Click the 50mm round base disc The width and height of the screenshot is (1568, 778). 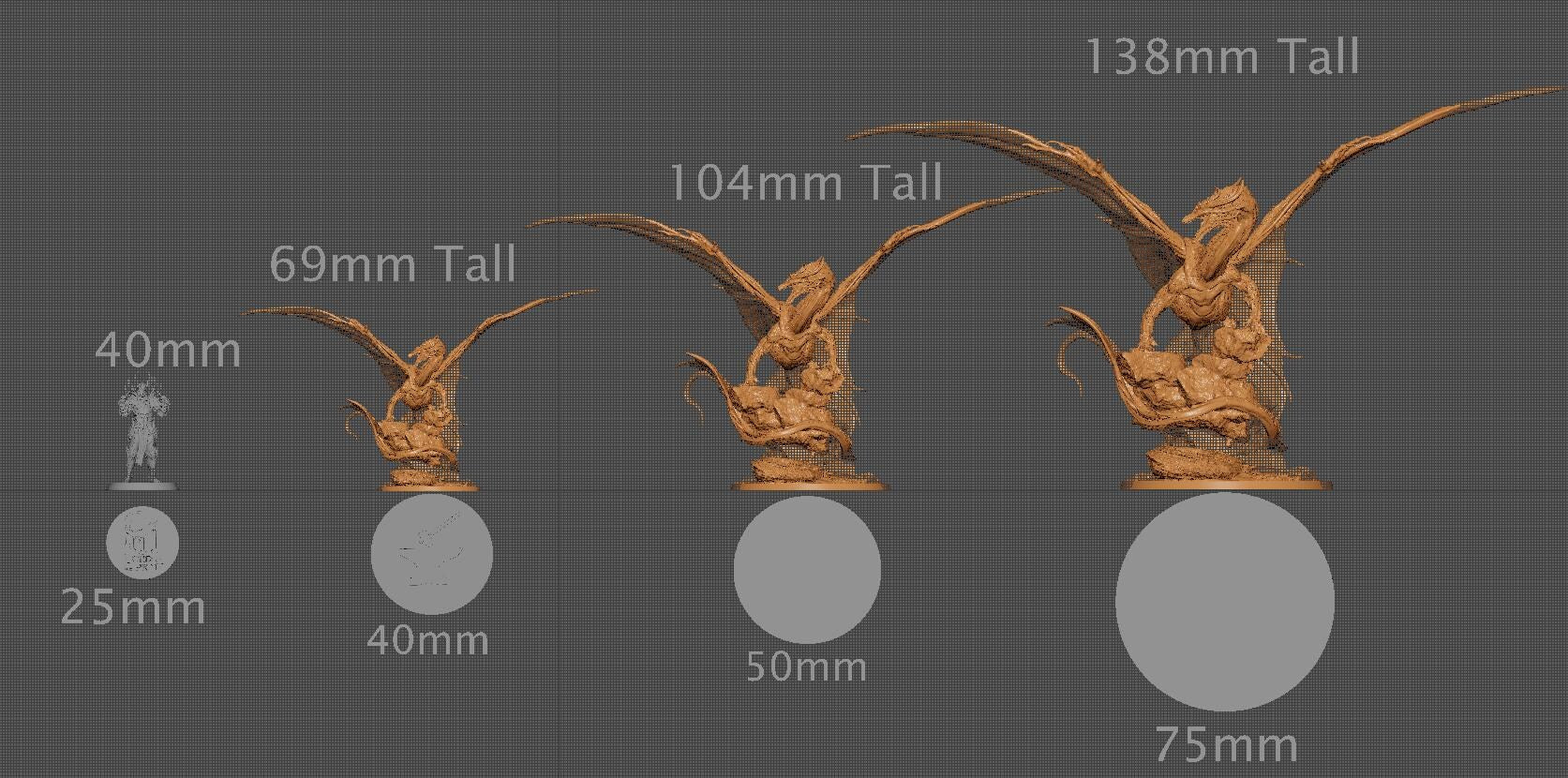pyautogui.click(x=807, y=570)
